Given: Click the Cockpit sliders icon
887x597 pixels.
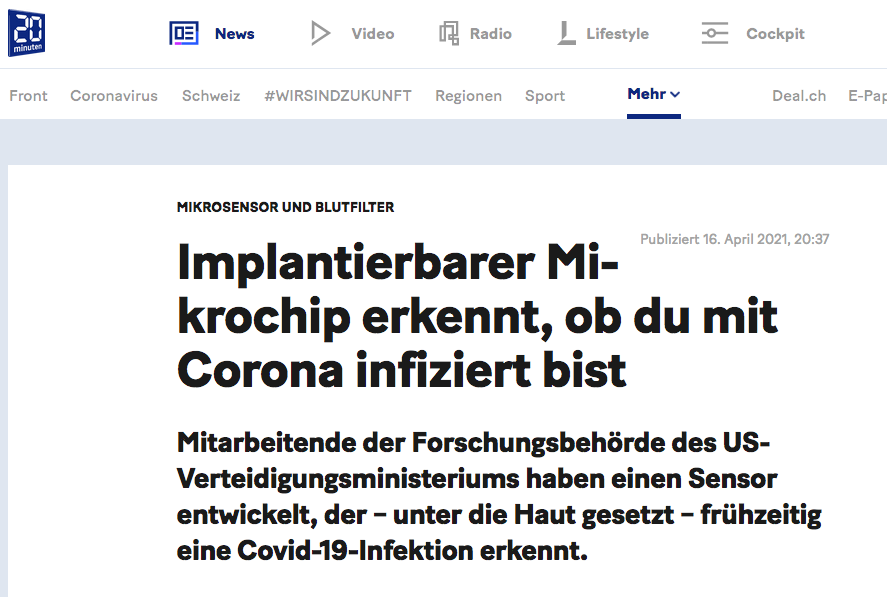Looking at the screenshot, I should (x=715, y=34).
